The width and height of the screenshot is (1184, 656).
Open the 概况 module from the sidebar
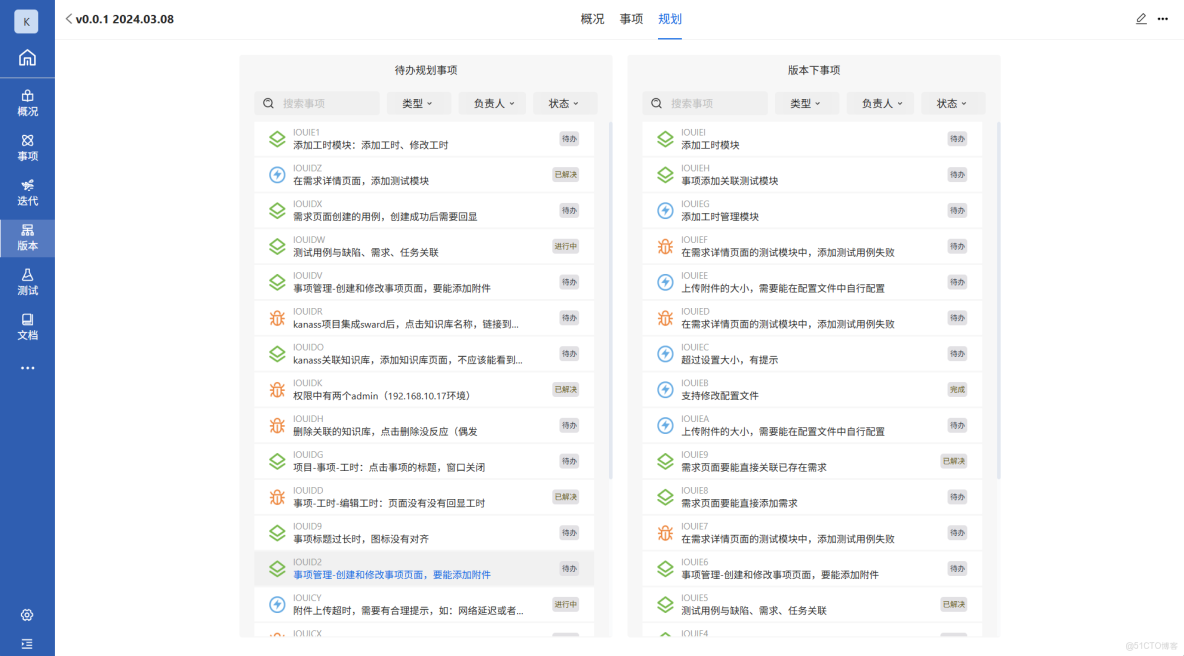coord(27,103)
